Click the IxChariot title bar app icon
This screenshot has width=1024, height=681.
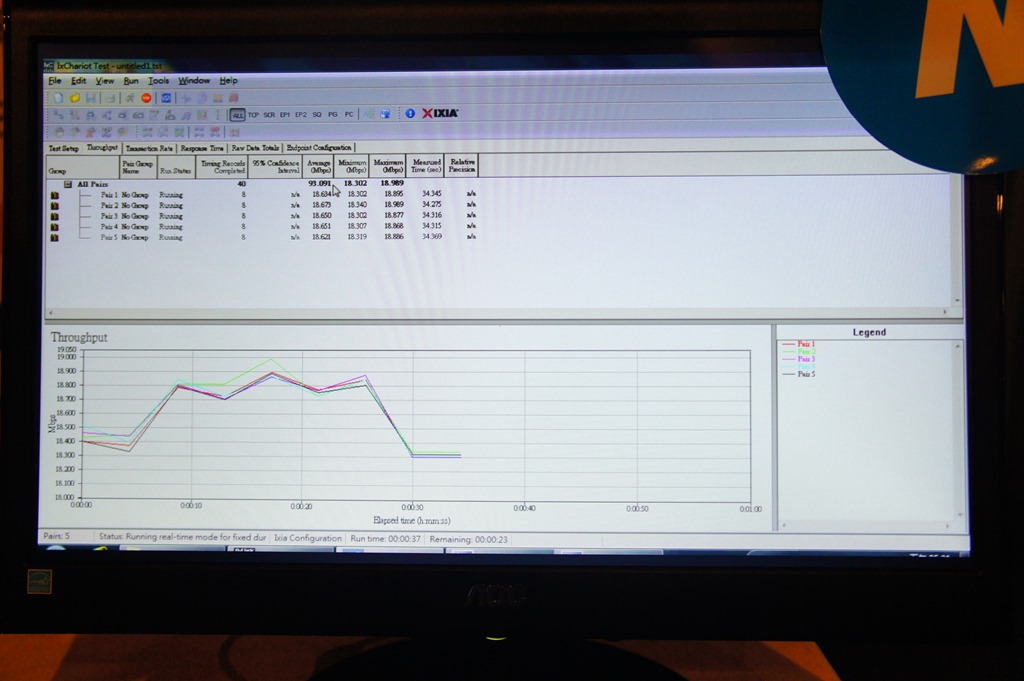click(x=49, y=66)
